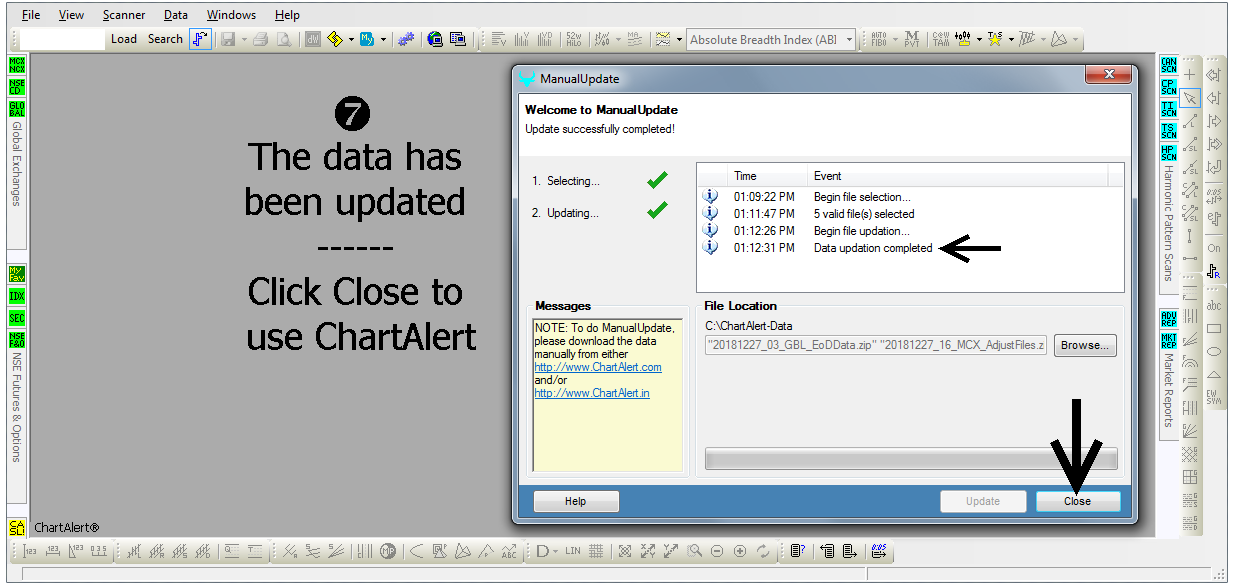
Task: Open the SEC sector sidebar icon
Action: tap(17, 318)
